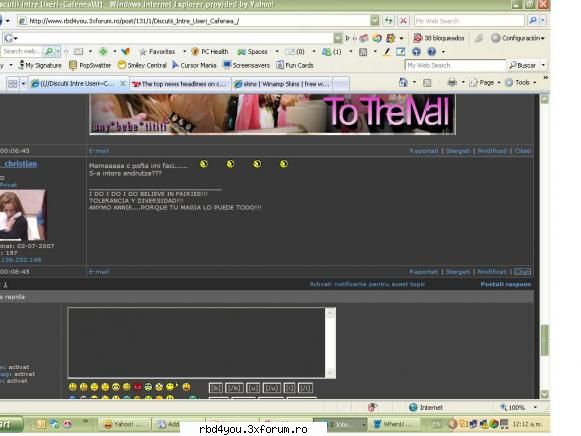
Task: Click the blue help question icon
Action: tap(431, 52)
